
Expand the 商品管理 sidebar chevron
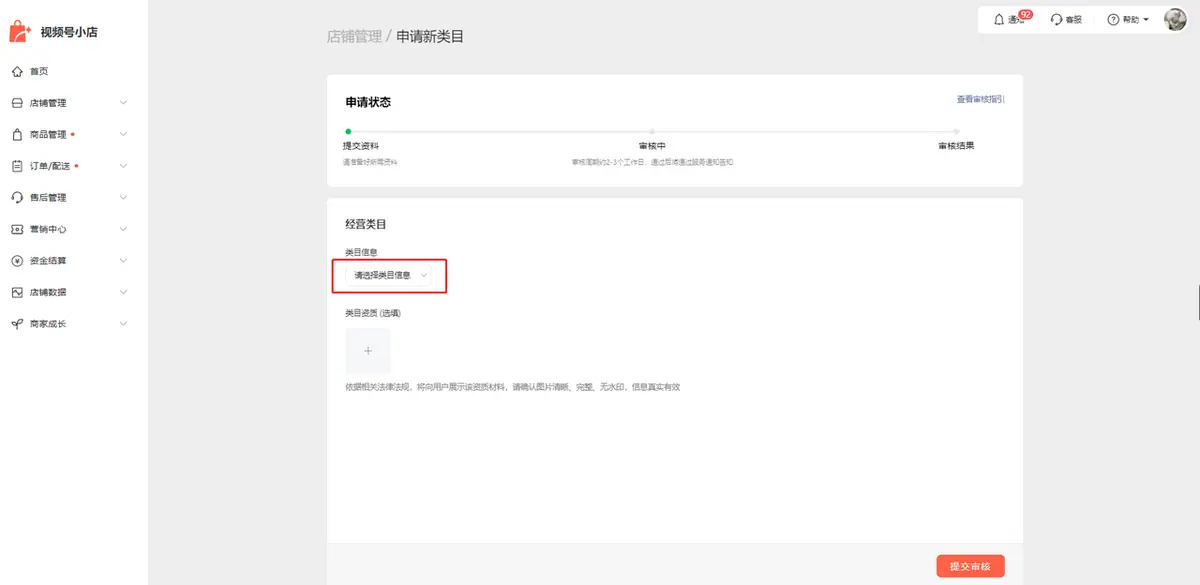click(x=123, y=134)
